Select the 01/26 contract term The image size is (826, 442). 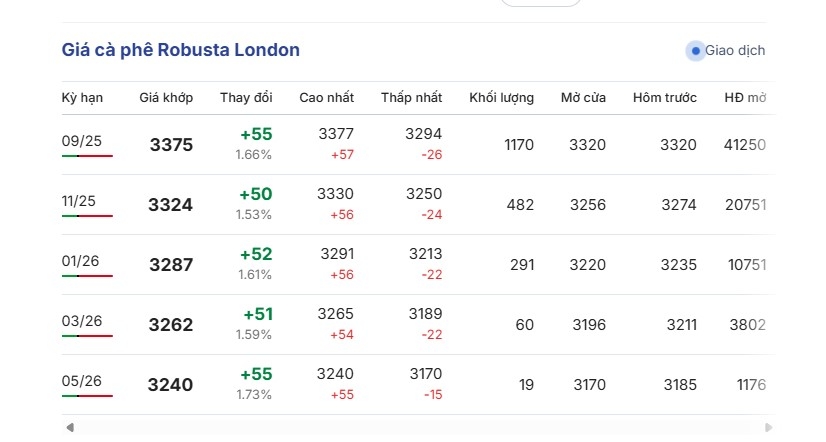click(x=80, y=261)
